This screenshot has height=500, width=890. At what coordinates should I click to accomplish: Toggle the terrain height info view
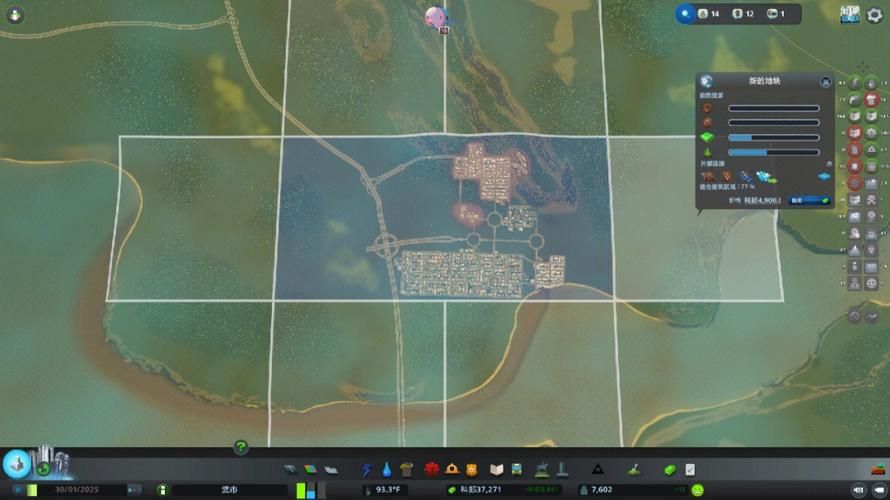click(855, 250)
